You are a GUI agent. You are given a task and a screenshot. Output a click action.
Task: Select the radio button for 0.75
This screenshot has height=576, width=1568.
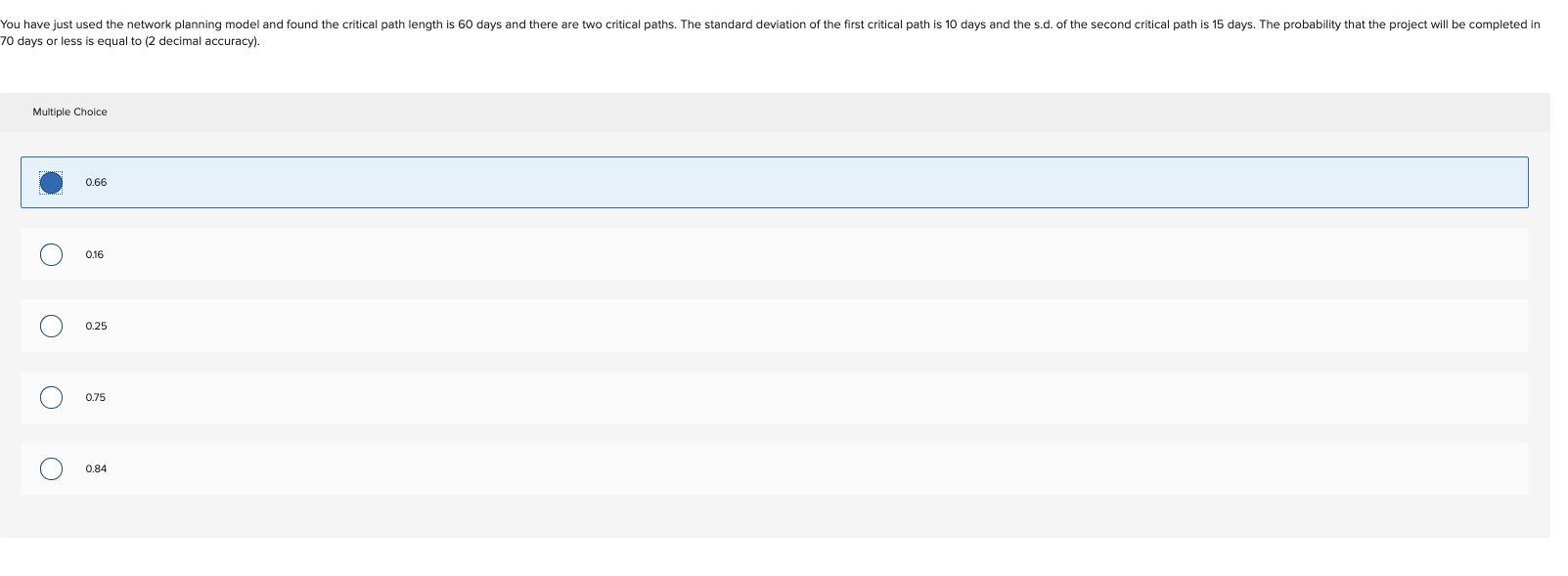pos(51,397)
